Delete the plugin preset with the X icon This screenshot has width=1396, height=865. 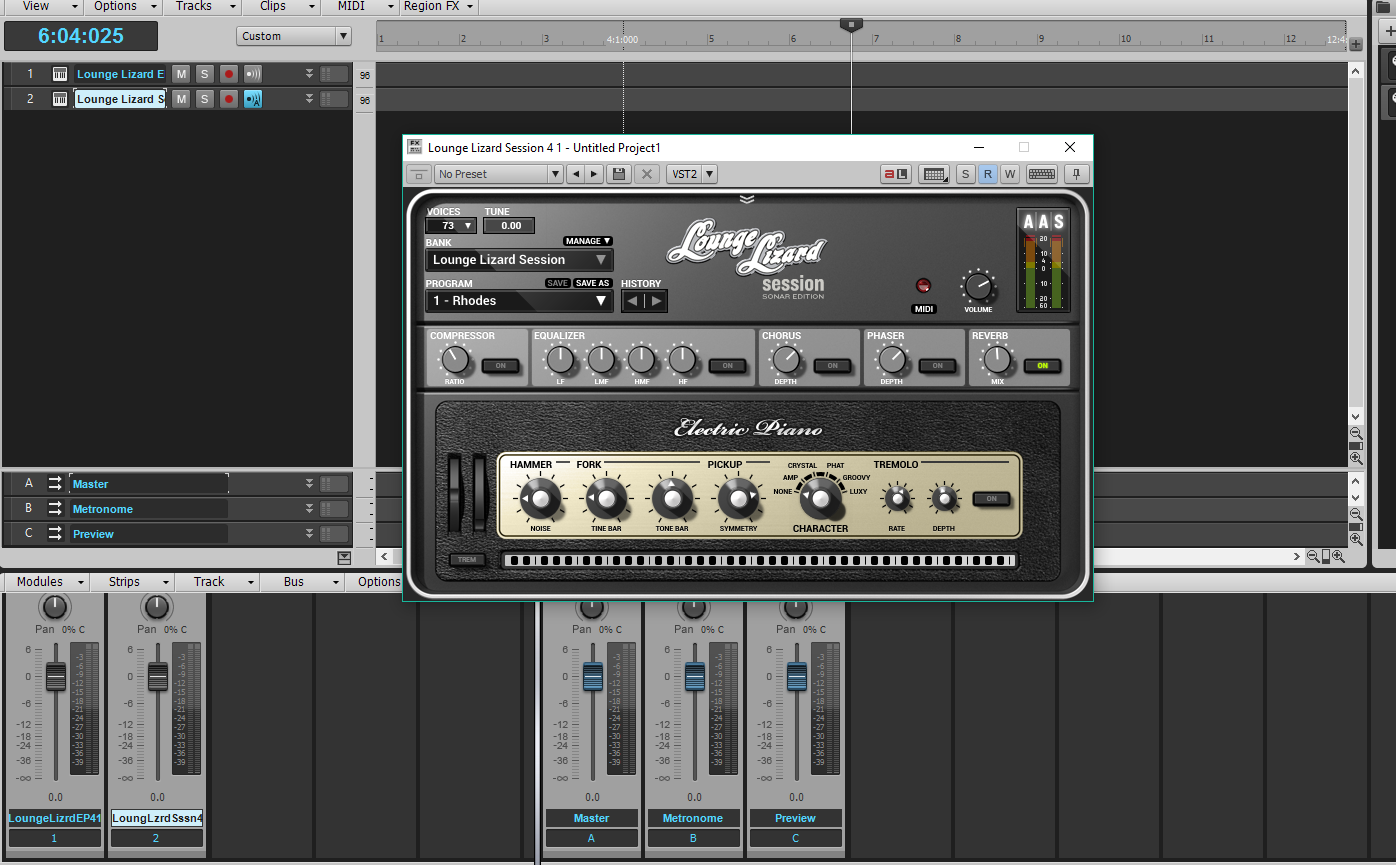pos(647,174)
